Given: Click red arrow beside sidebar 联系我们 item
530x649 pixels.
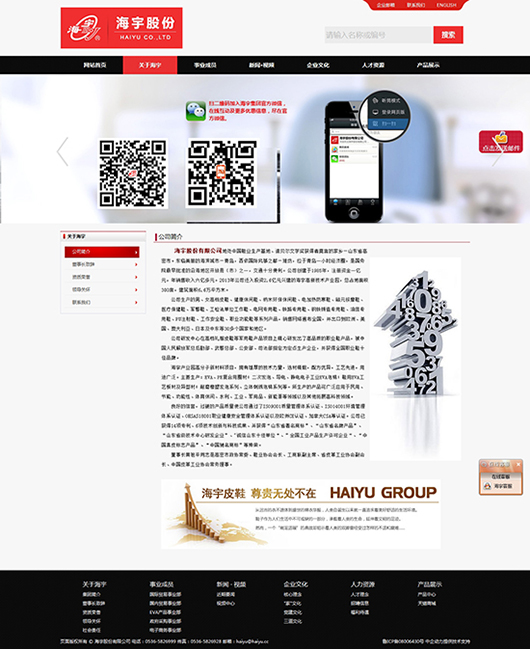Looking at the screenshot, I should pyautogui.click(x=136, y=303).
